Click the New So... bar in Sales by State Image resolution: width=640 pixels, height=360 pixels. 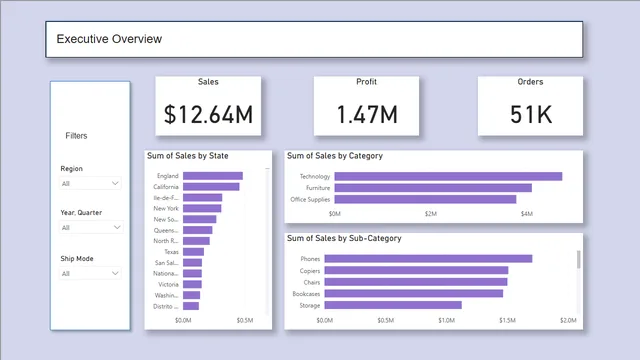pyautogui.click(x=200, y=219)
